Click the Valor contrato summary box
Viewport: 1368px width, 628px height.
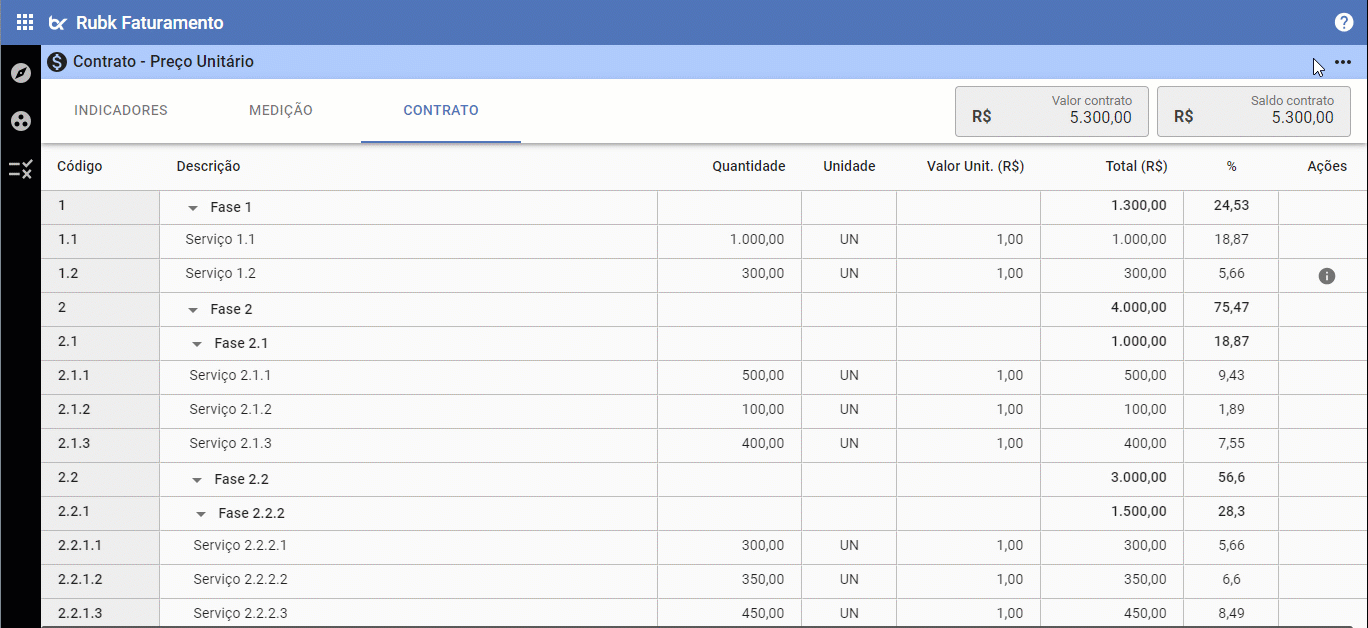pyautogui.click(x=1052, y=110)
